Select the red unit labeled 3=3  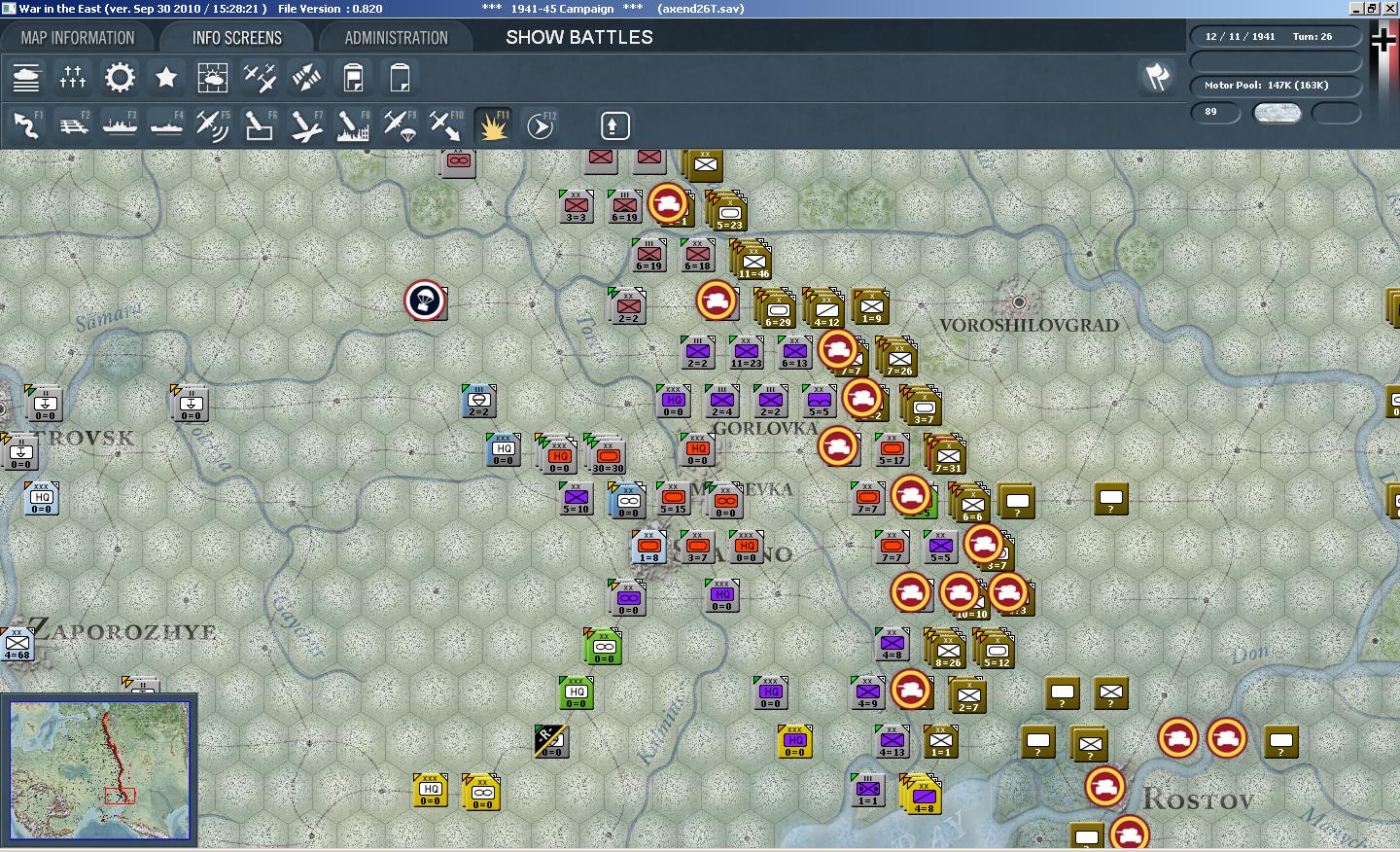tap(576, 205)
